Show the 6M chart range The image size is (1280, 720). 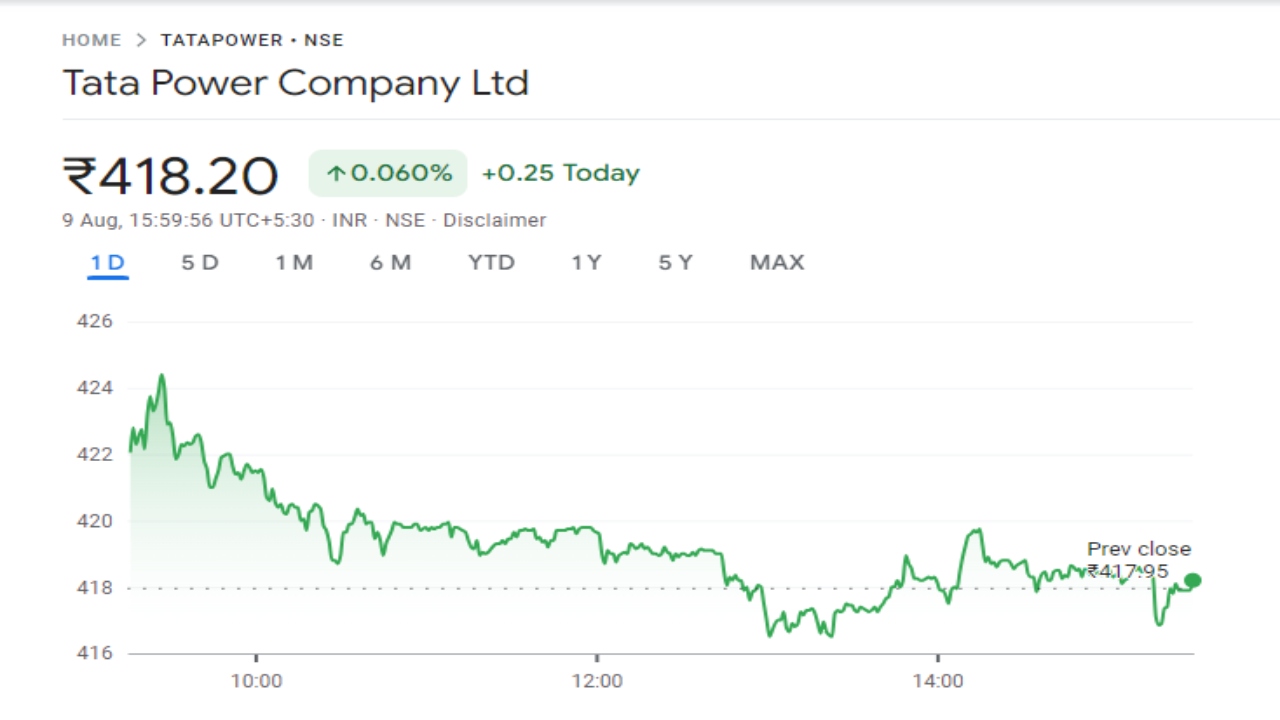point(390,262)
